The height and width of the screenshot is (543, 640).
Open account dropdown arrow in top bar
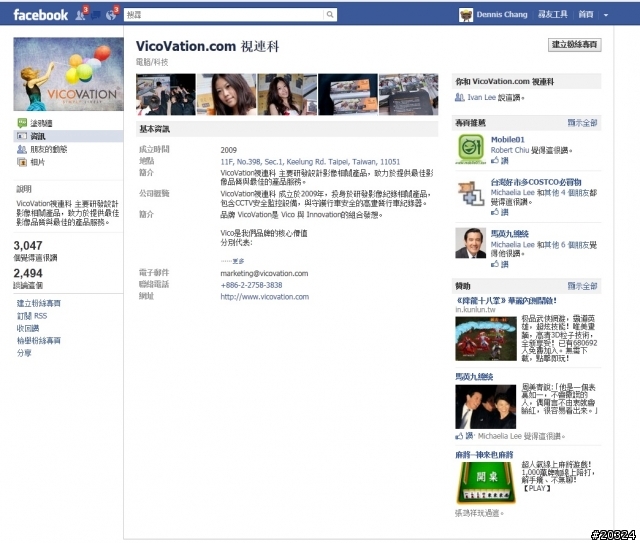[x=606, y=15]
